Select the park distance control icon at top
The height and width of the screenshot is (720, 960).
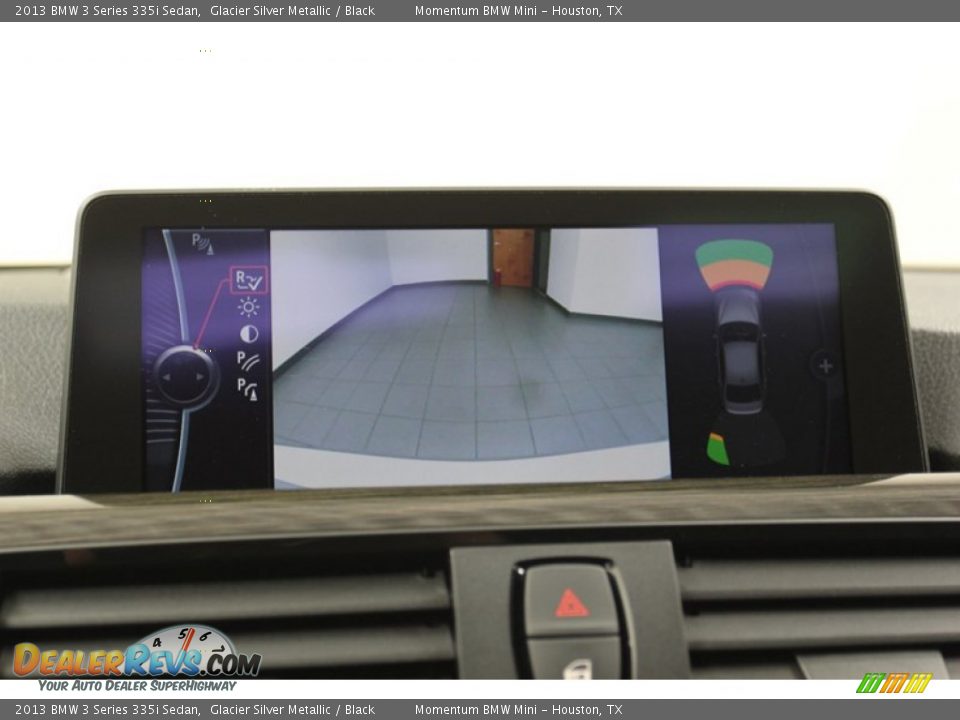pos(202,243)
